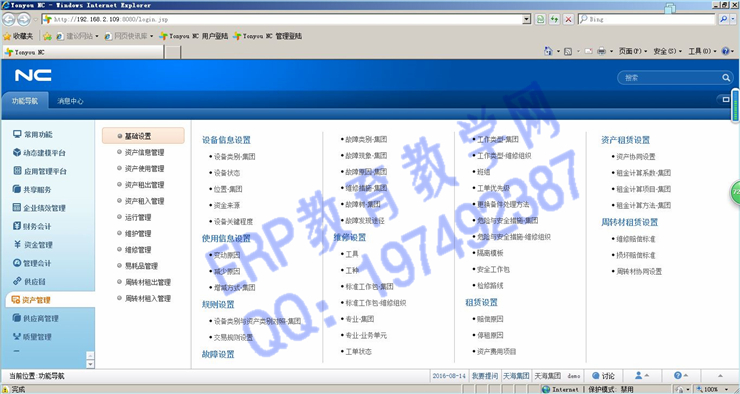Select the 资产信息管理 radio item
The image size is (740, 394).
point(141,152)
